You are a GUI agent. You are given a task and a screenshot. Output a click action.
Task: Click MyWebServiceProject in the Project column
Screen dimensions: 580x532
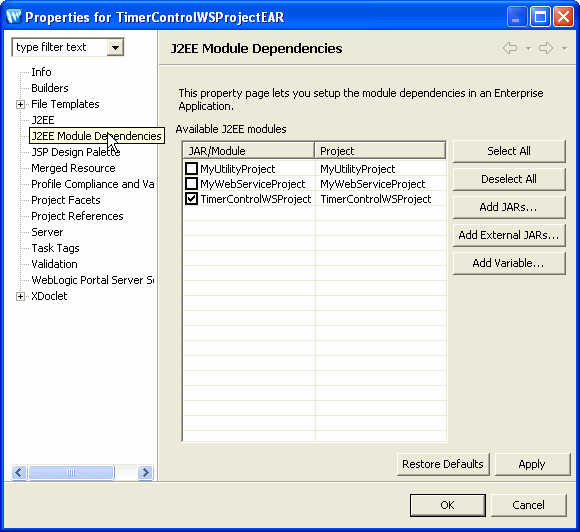click(373, 184)
